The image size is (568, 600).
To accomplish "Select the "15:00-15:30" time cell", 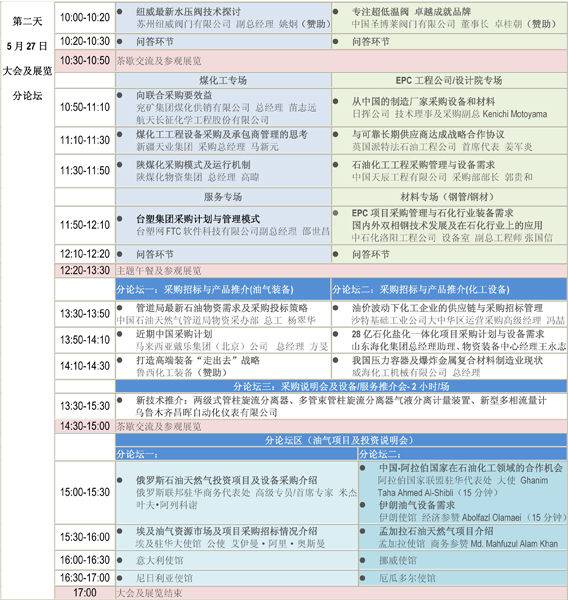I will [85, 492].
